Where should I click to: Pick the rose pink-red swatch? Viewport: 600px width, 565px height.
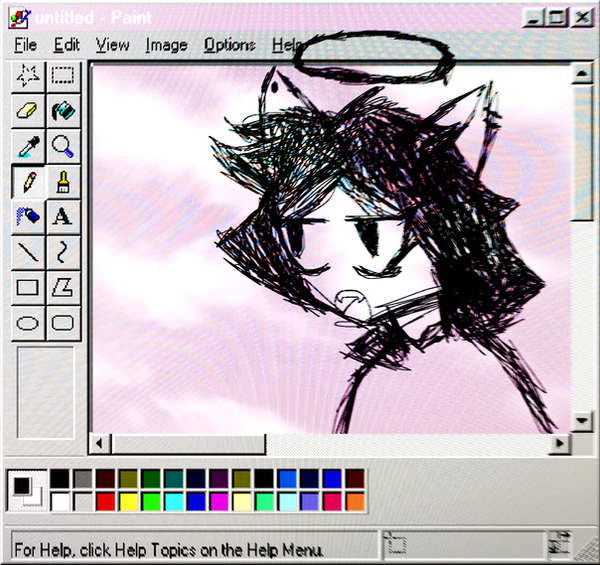(333, 501)
